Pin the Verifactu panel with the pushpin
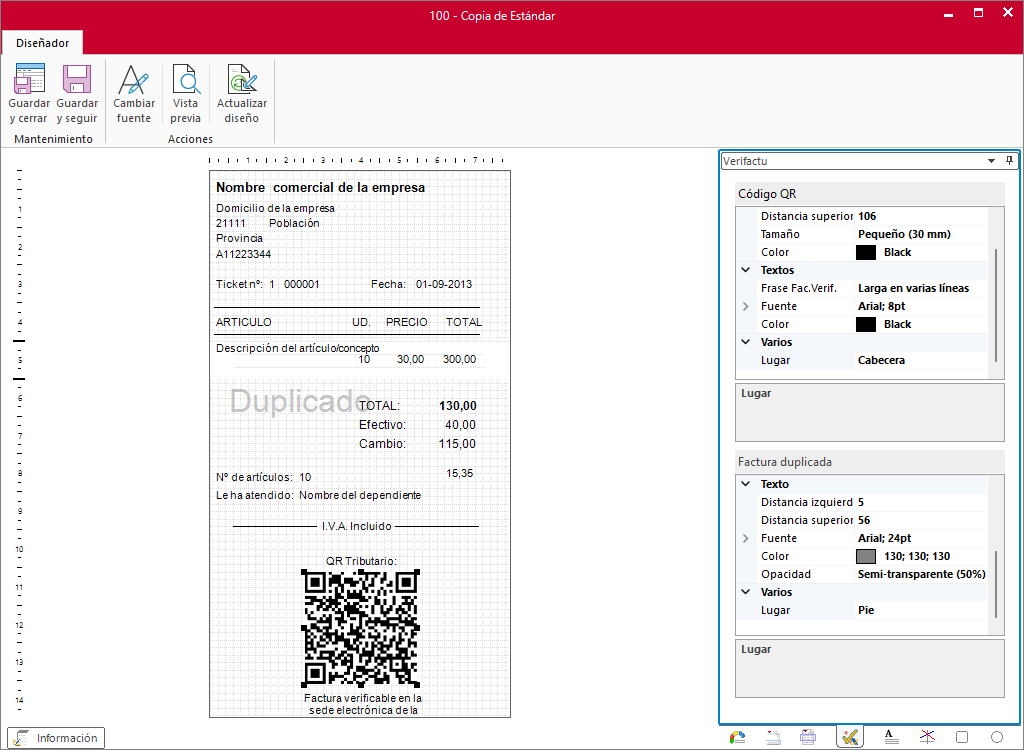This screenshot has width=1024, height=750. point(1010,161)
